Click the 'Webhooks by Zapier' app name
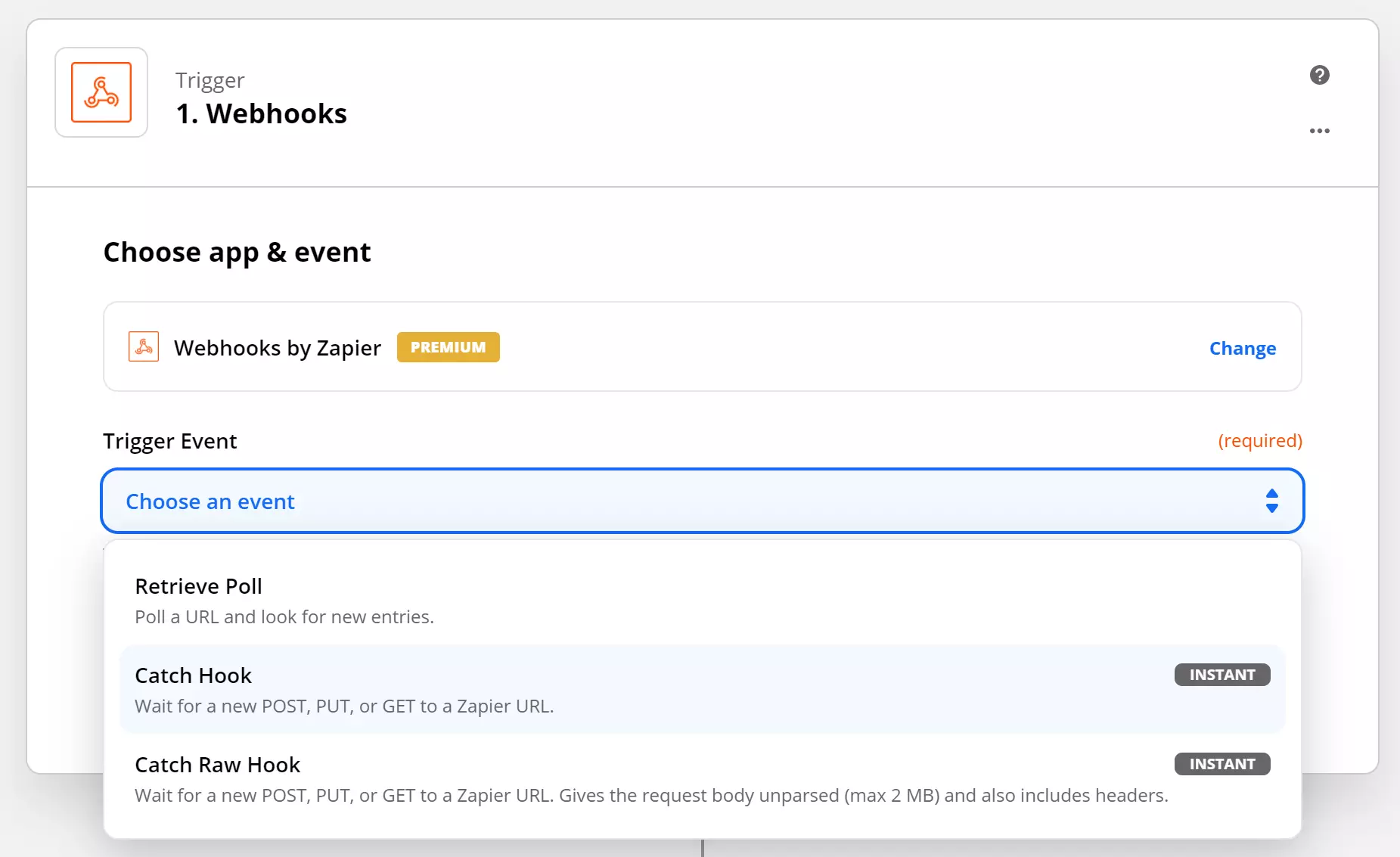 click(277, 348)
